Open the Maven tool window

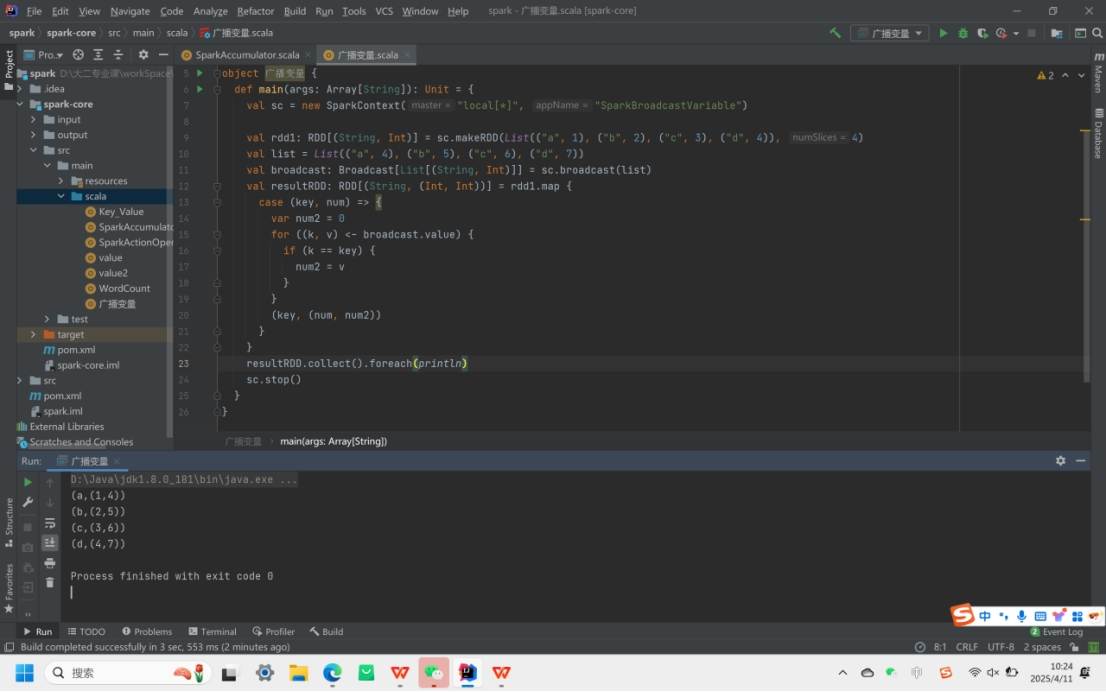pos(1098,73)
